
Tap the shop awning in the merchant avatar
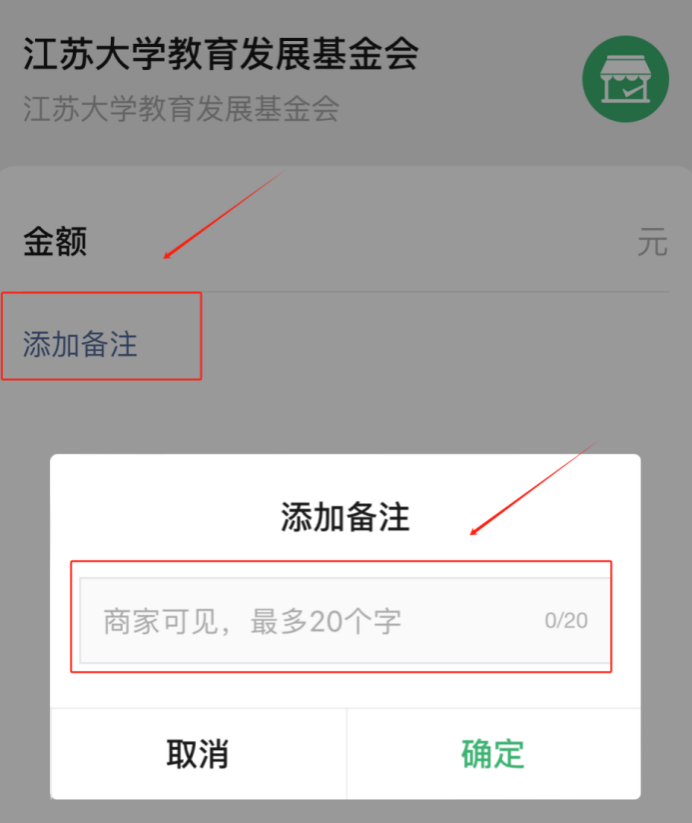625,68
